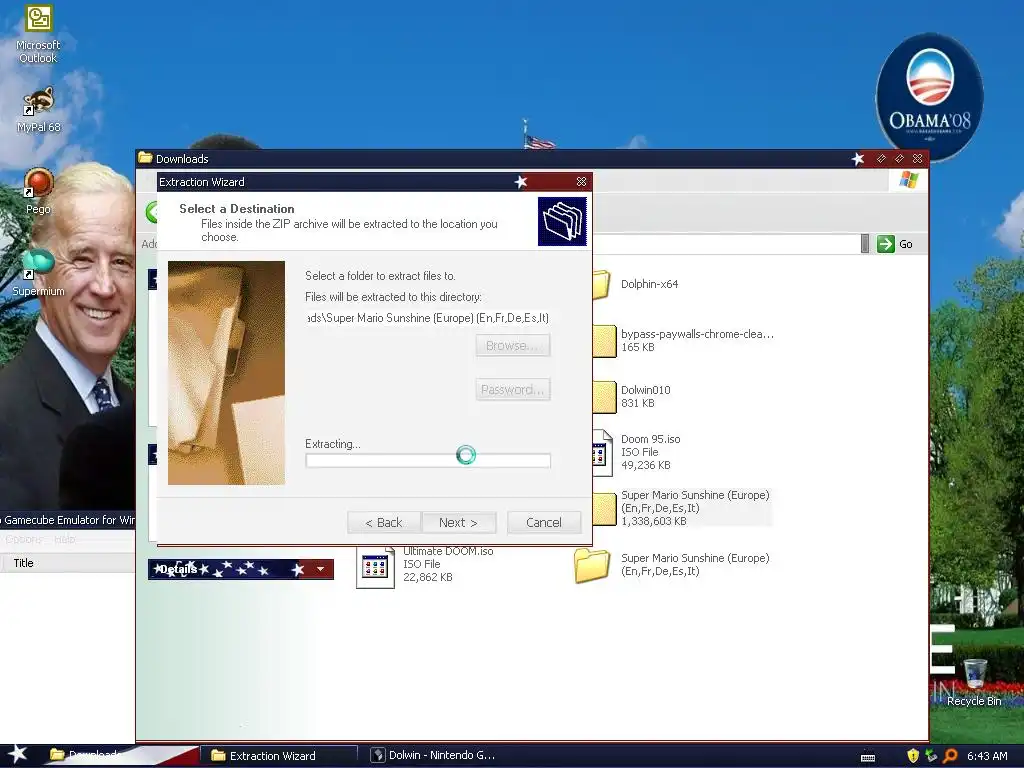Click the 'Select a Destination' heading
This screenshot has height=768, width=1024.
[x=237, y=208]
